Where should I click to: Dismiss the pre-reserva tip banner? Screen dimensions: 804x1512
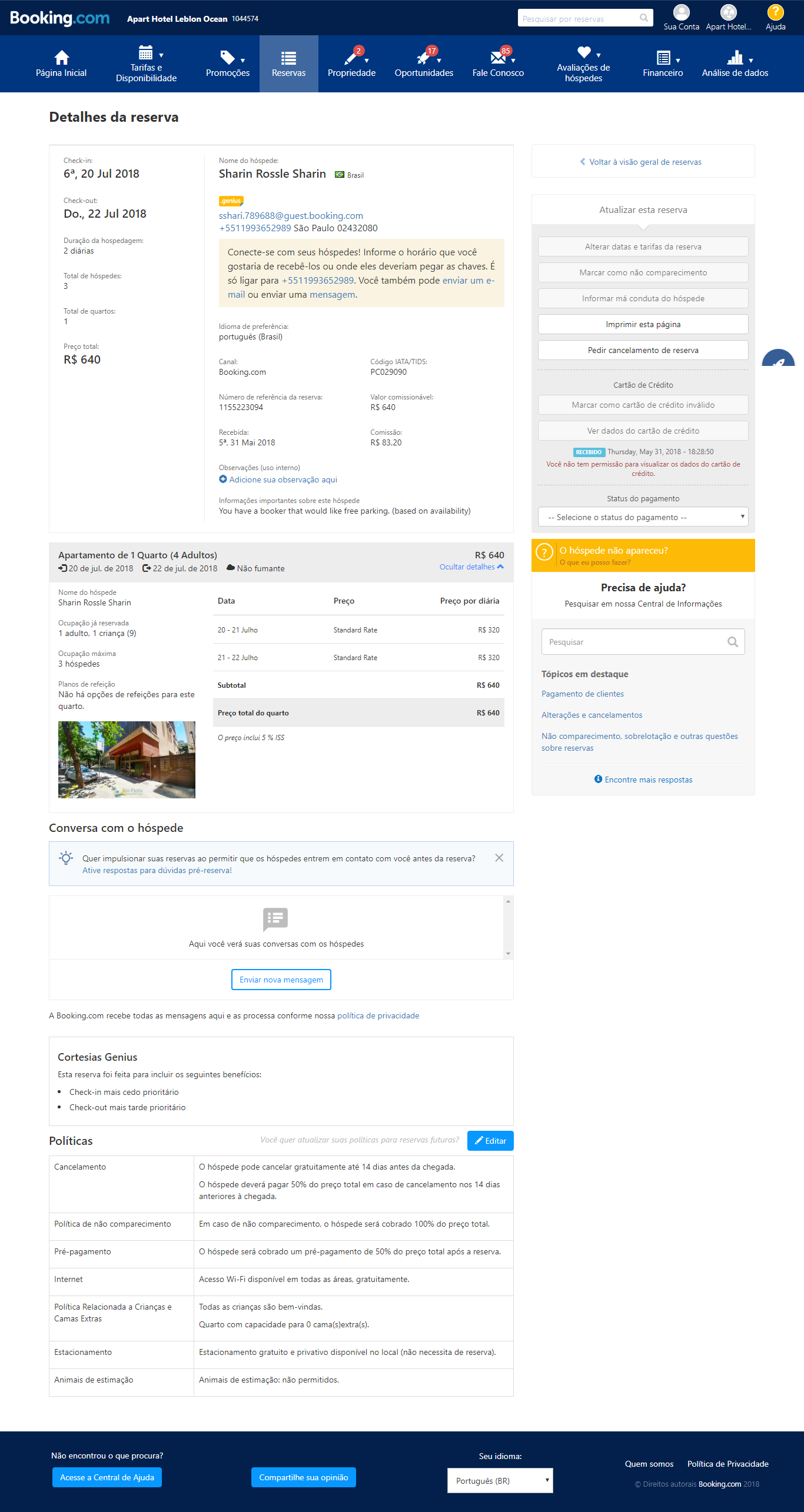point(499,858)
